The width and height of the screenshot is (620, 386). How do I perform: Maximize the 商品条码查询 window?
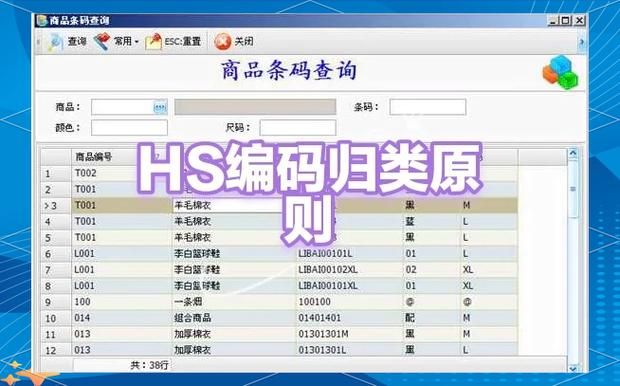point(566,21)
